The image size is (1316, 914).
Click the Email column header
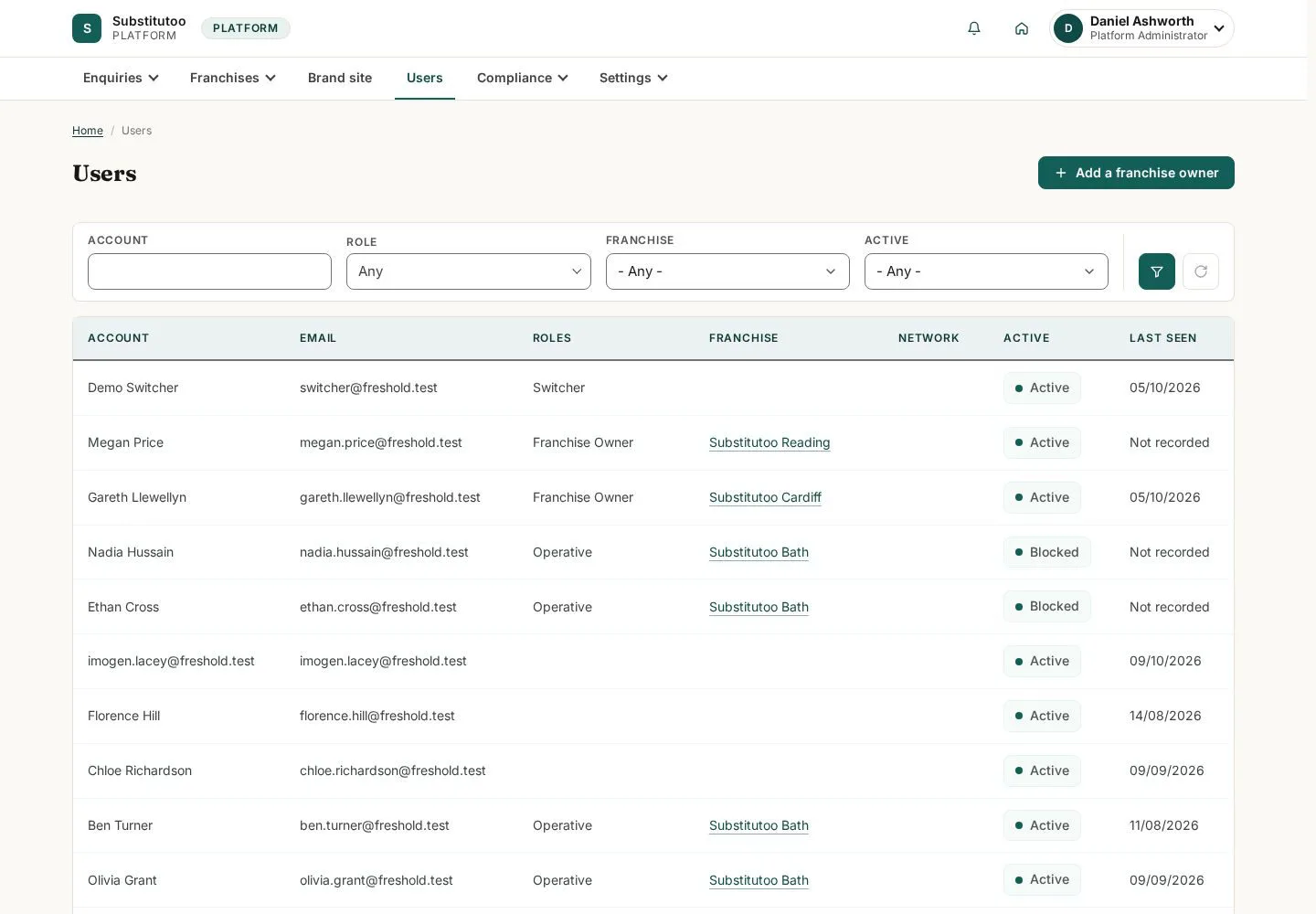click(318, 338)
